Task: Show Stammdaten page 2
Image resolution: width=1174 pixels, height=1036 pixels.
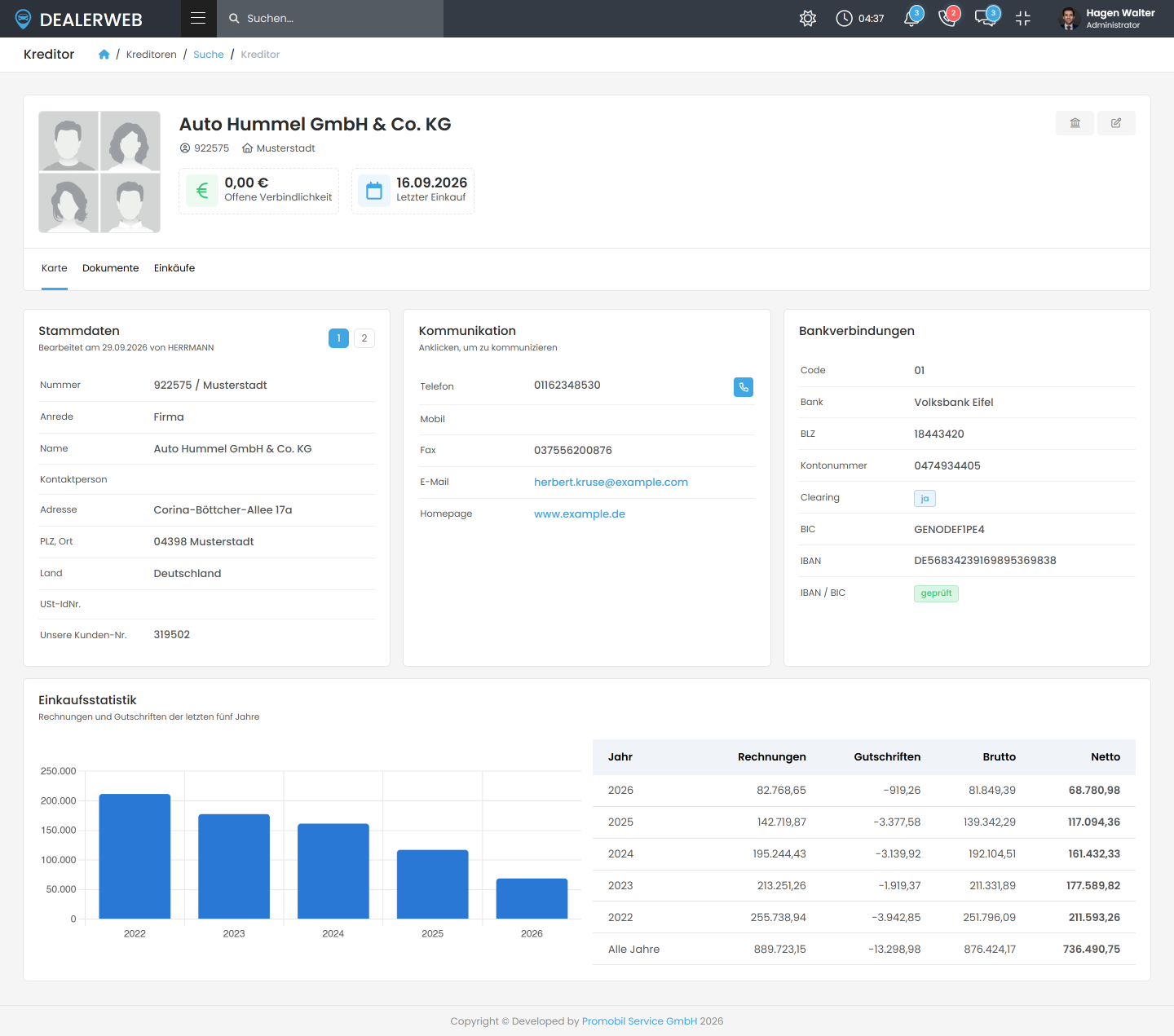Action: coord(364,338)
